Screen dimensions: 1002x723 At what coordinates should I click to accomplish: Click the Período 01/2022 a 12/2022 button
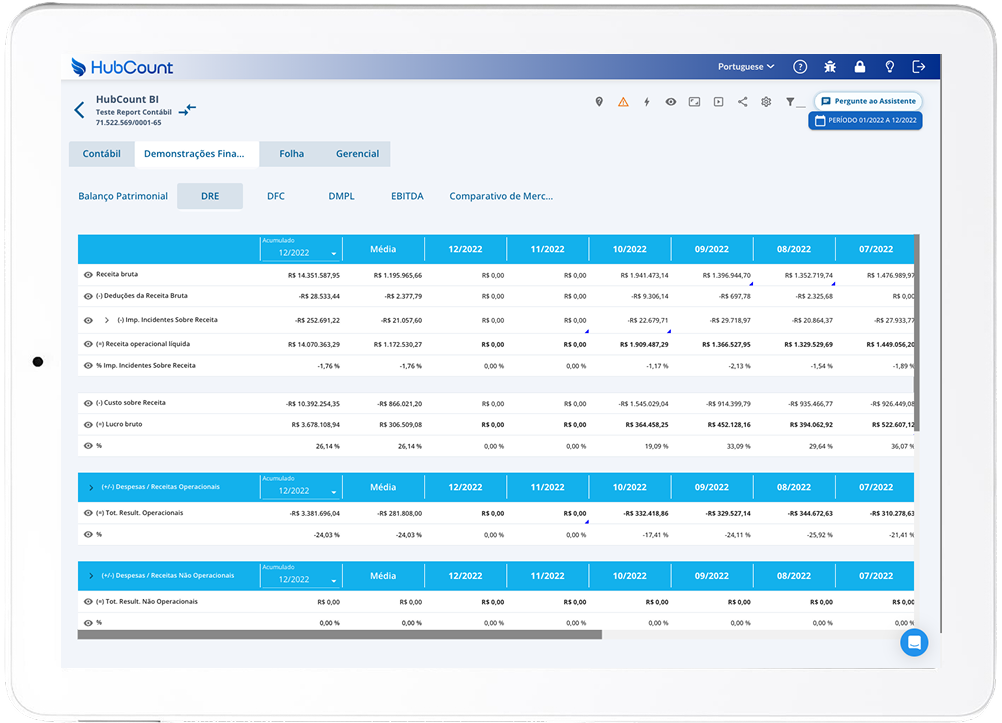tap(865, 120)
